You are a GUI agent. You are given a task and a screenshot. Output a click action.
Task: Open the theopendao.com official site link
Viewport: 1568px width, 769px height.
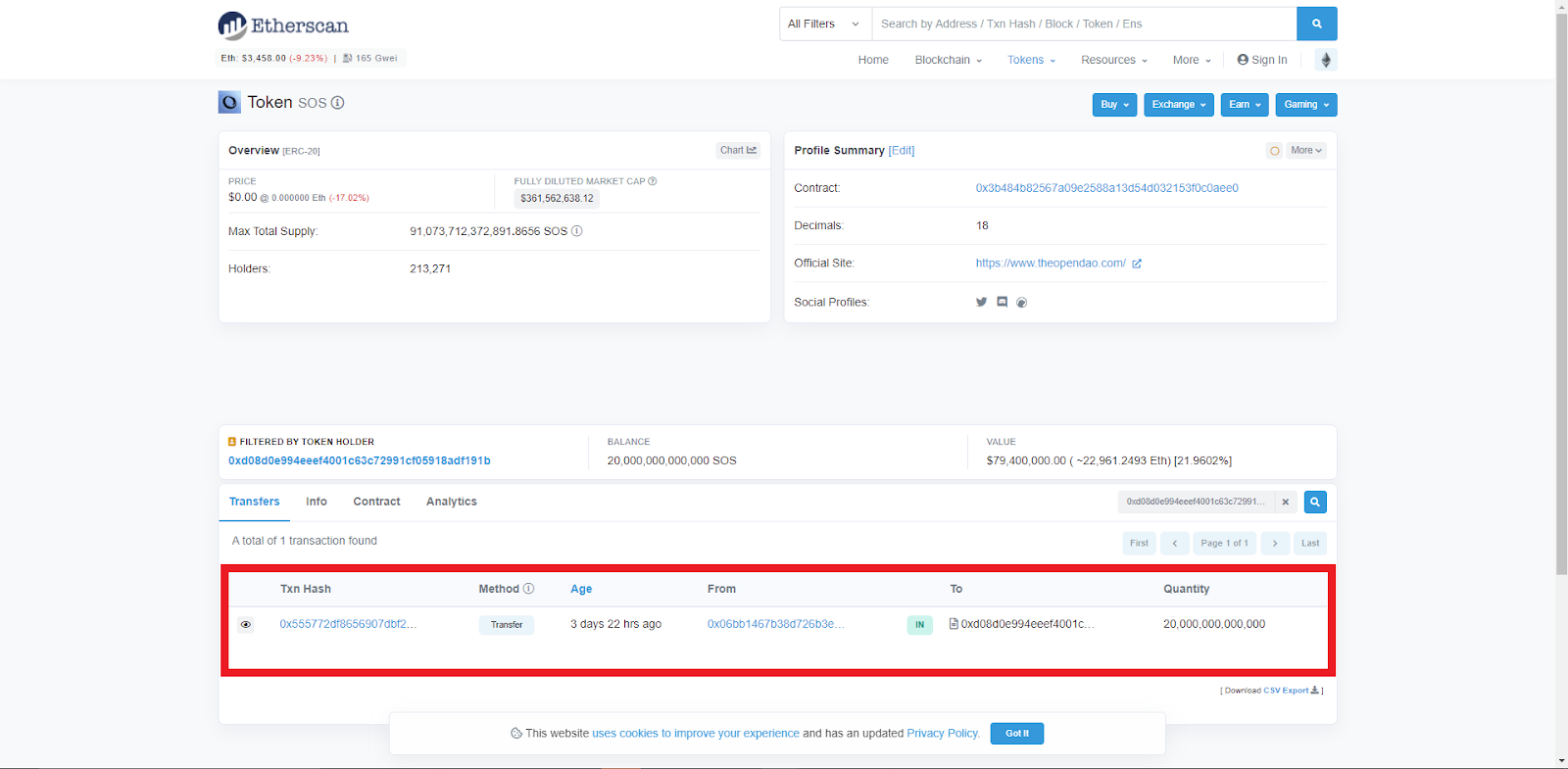tap(1051, 264)
